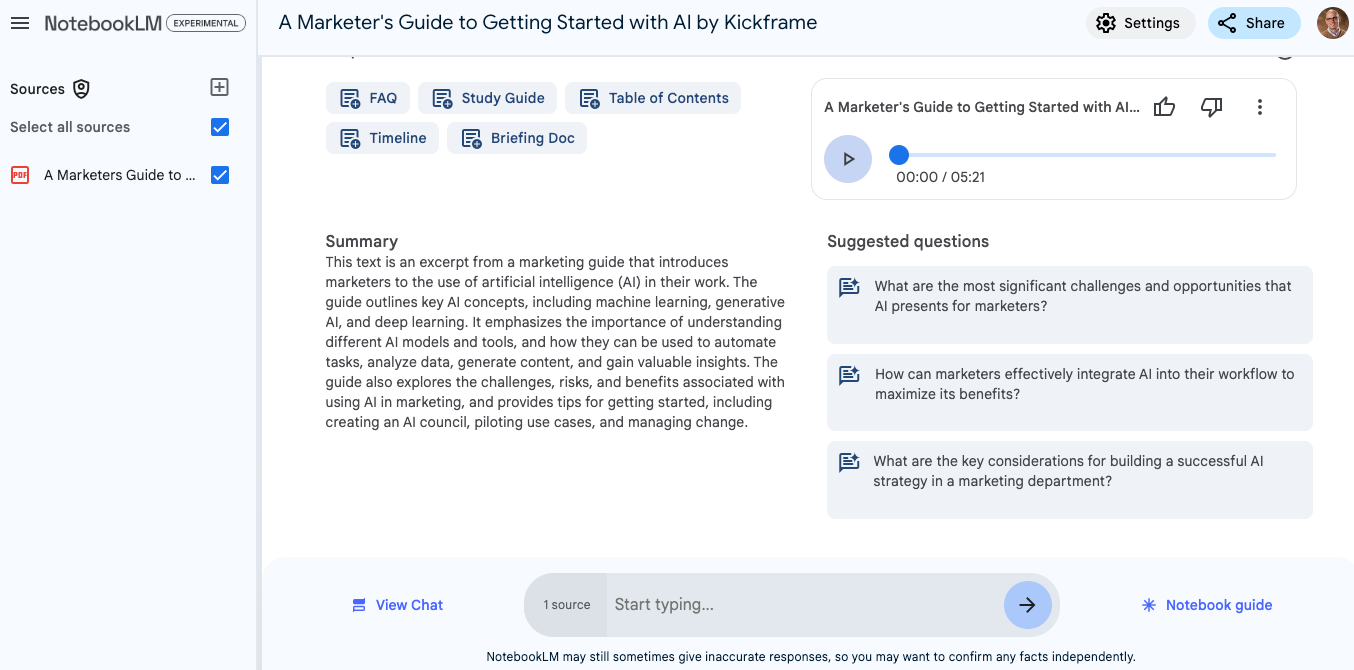This screenshot has width=1354, height=670.
Task: Click the 00:00 / 05:21 time label
Action: (941, 177)
